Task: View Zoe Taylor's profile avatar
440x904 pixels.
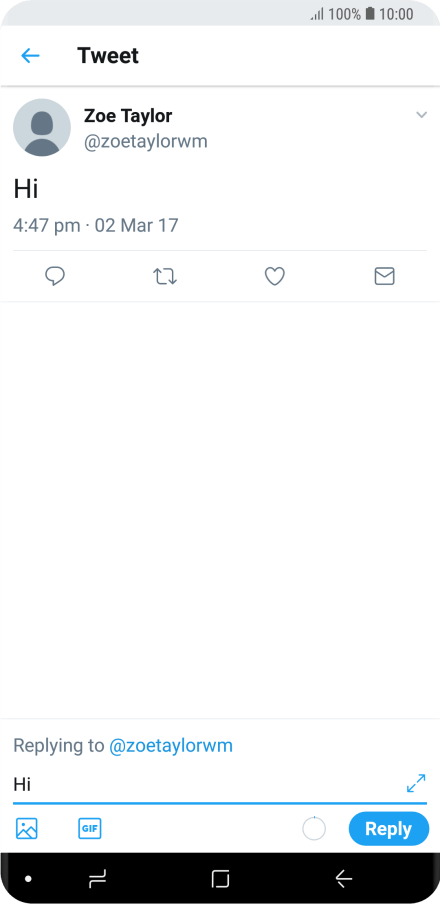Action: [x=42, y=127]
